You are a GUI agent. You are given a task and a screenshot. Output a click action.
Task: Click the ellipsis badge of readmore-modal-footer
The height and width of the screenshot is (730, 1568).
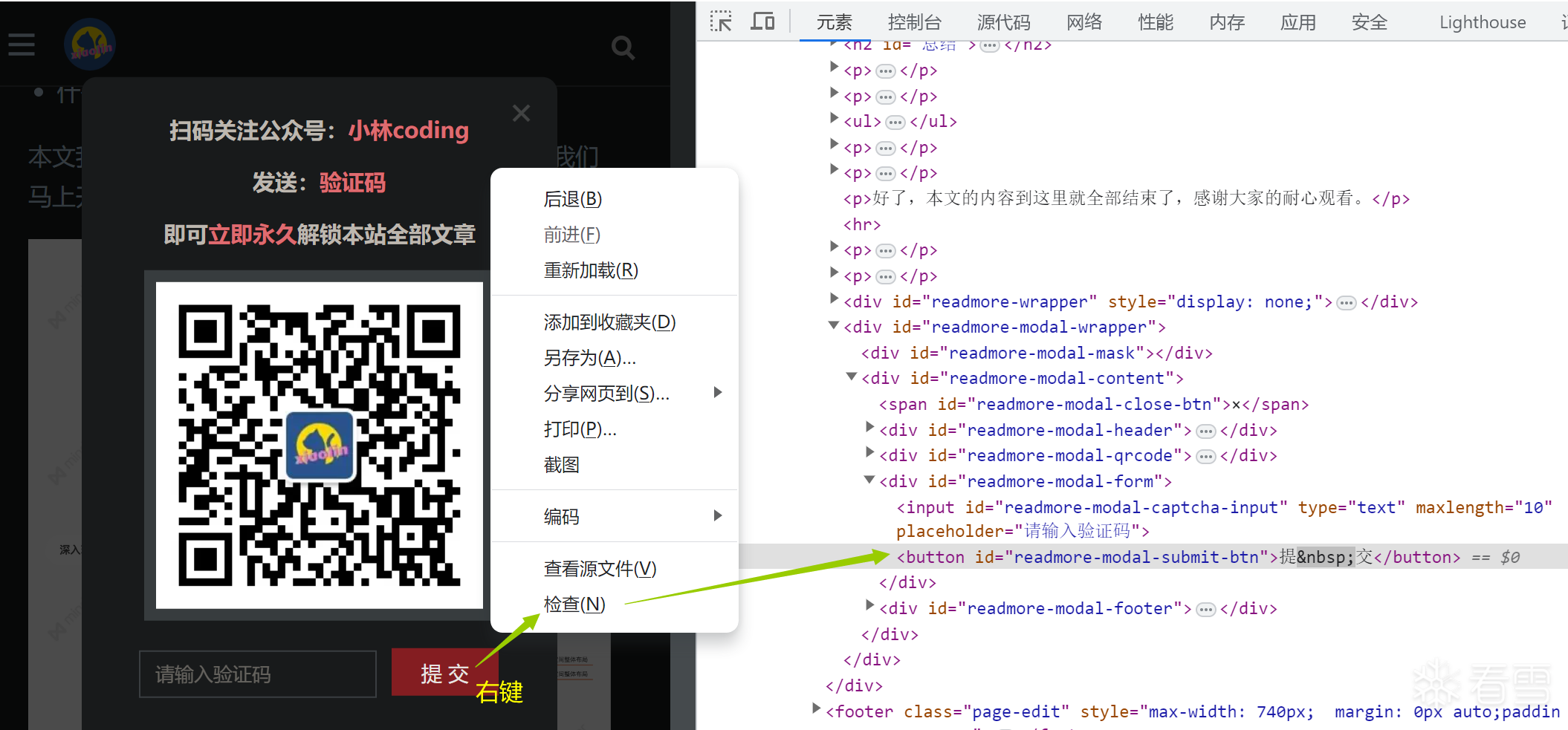[x=1205, y=609]
